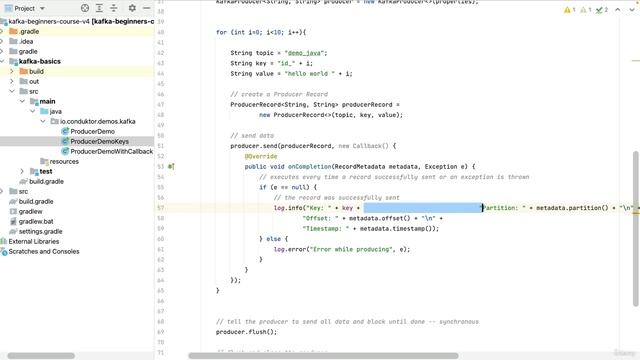Viewport: 640px width, 360px height.
Task: Click the first yellow warning indicator
Action: coord(569,10)
